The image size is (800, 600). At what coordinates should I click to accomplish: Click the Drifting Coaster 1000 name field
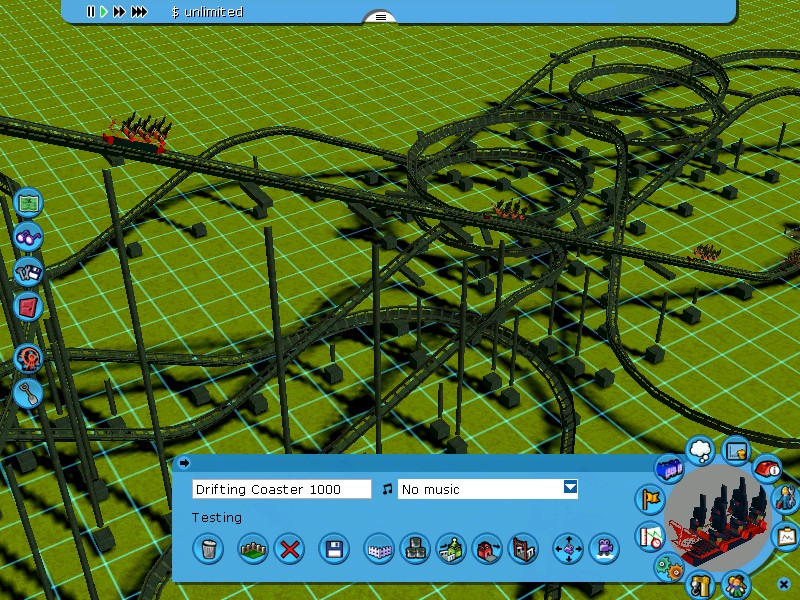pyautogui.click(x=281, y=489)
